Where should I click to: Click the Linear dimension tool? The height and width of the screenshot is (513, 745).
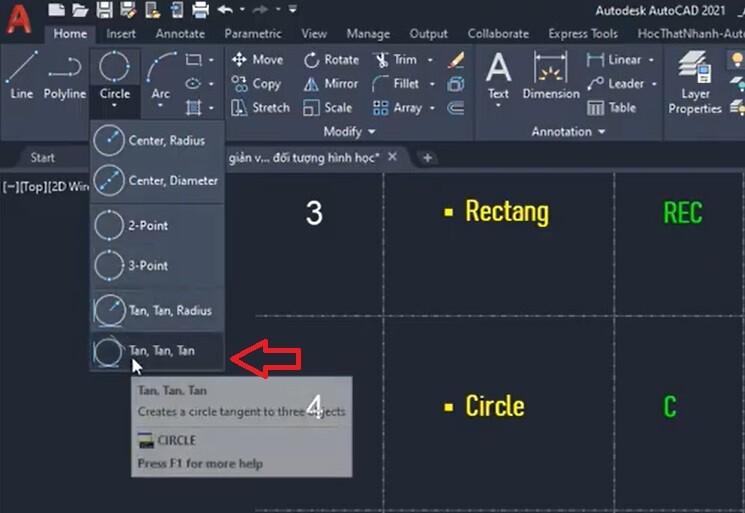tap(613, 60)
